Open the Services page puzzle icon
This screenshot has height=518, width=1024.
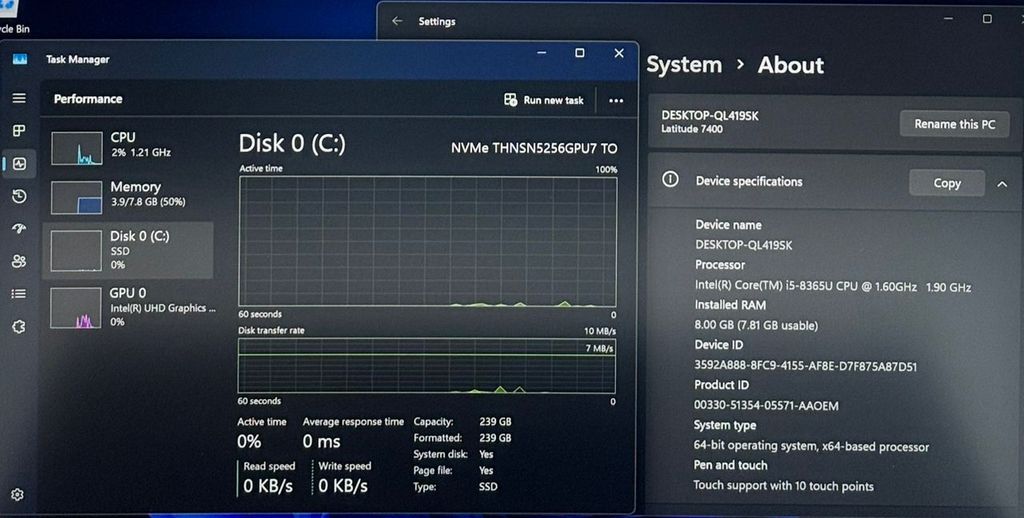[19, 327]
